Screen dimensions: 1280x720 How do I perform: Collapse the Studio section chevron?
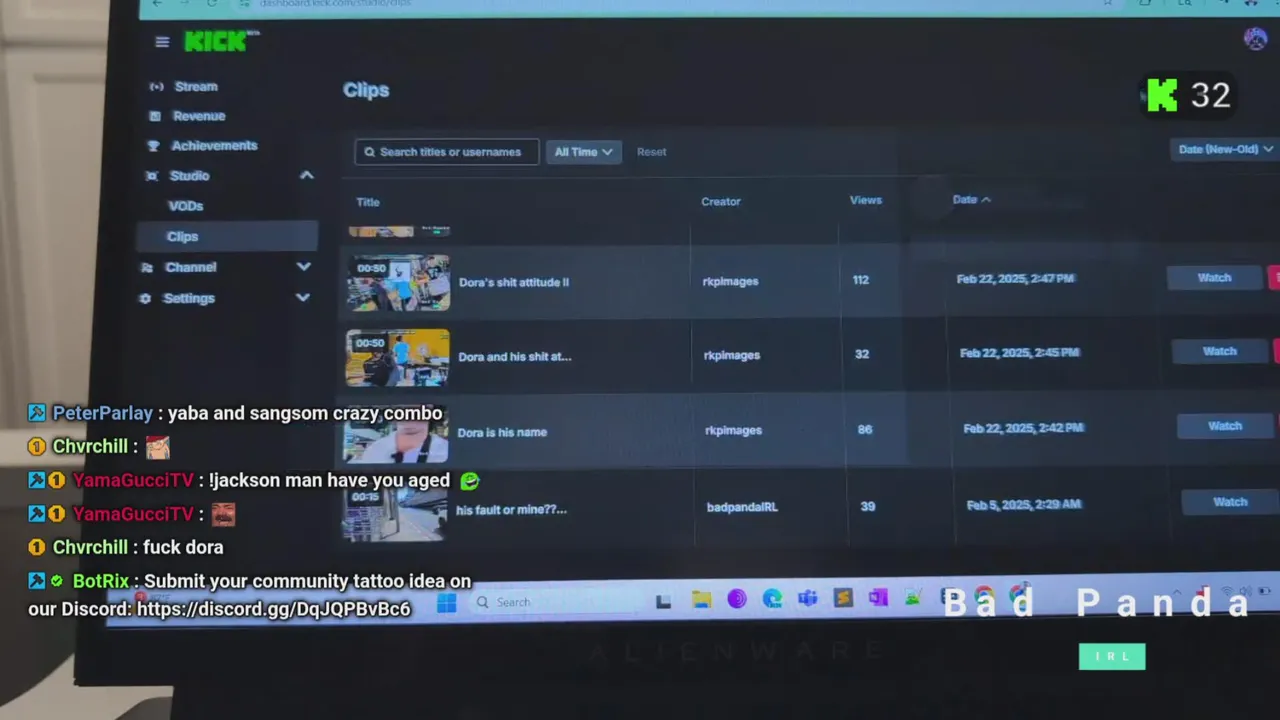307,175
